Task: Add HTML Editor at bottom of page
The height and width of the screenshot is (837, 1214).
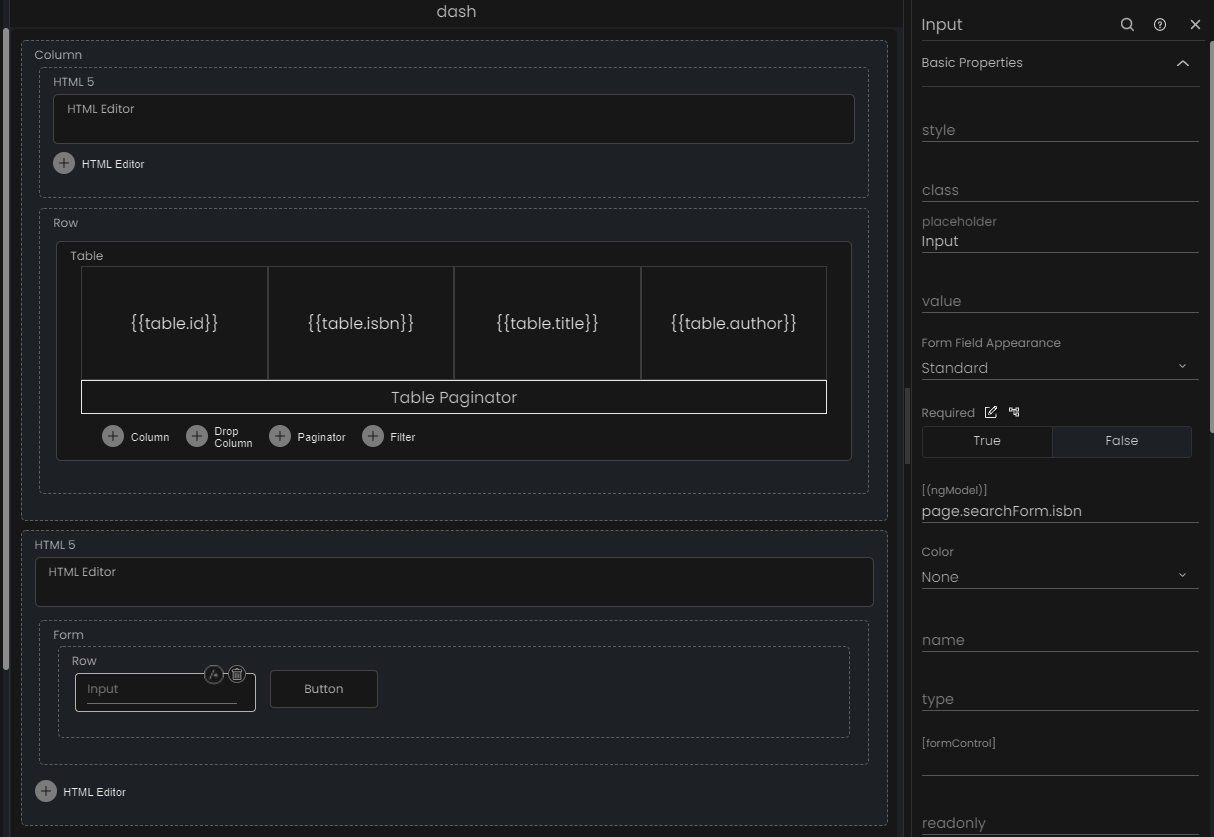Action: click(x=46, y=791)
